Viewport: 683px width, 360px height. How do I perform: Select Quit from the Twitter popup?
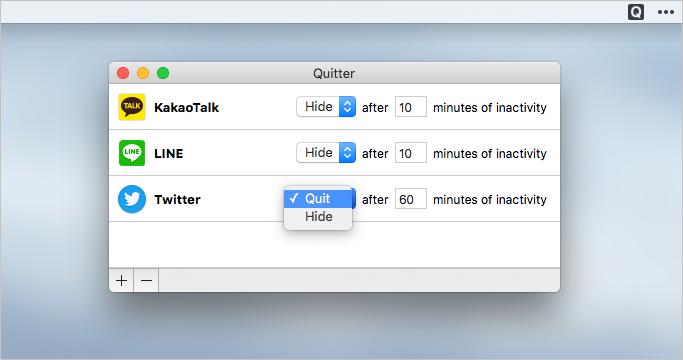(318, 199)
